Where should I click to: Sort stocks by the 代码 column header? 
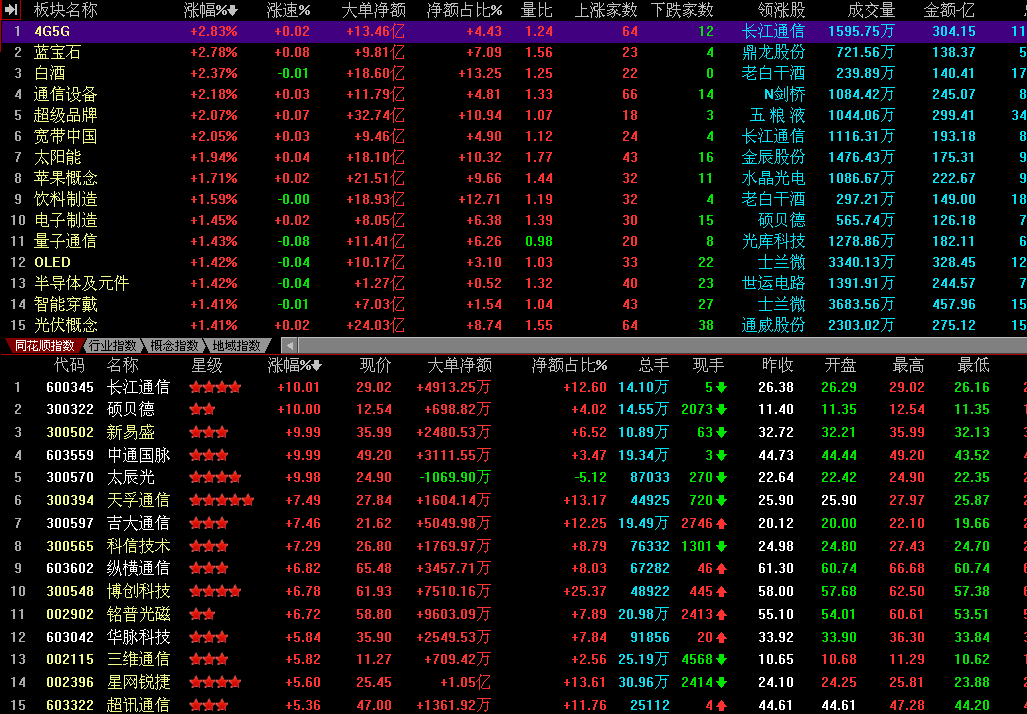click(x=69, y=366)
